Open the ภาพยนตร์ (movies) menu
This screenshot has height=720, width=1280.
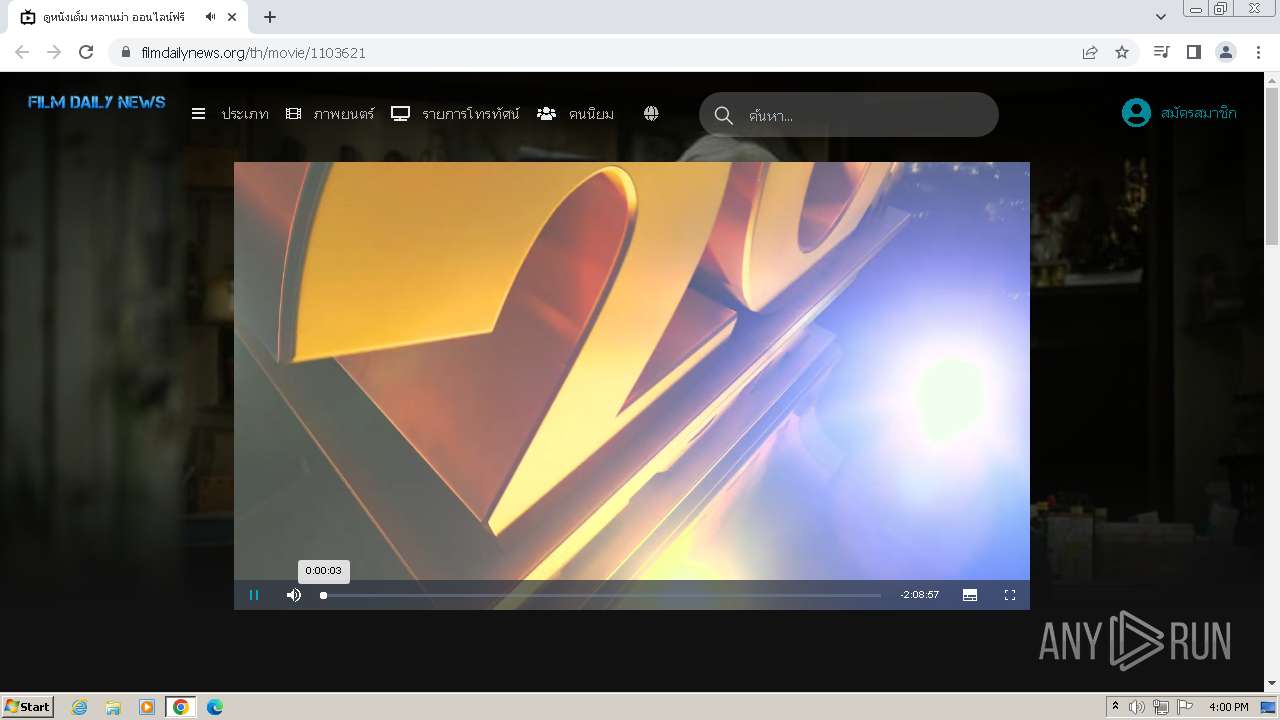(x=344, y=114)
